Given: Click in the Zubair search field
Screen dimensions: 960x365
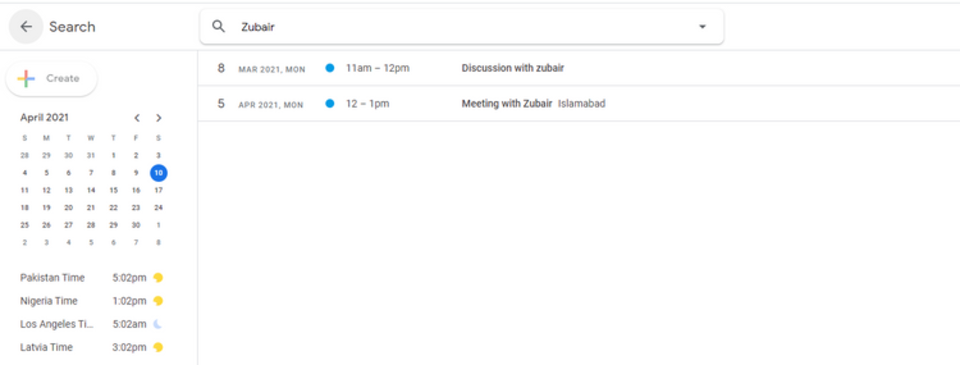Looking at the screenshot, I should tap(462, 27).
